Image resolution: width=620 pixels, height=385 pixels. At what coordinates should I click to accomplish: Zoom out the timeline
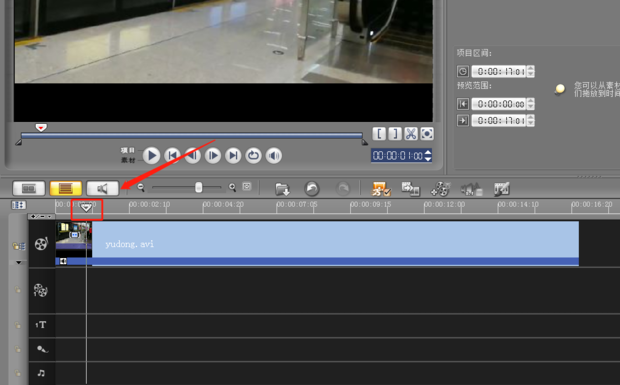[141, 187]
